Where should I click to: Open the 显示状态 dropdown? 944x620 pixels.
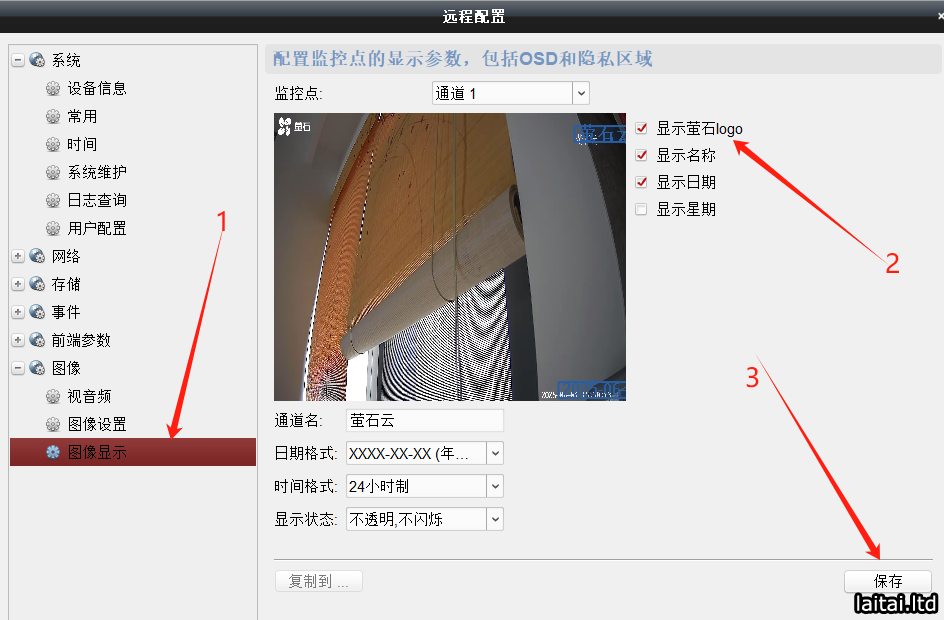pos(424,519)
